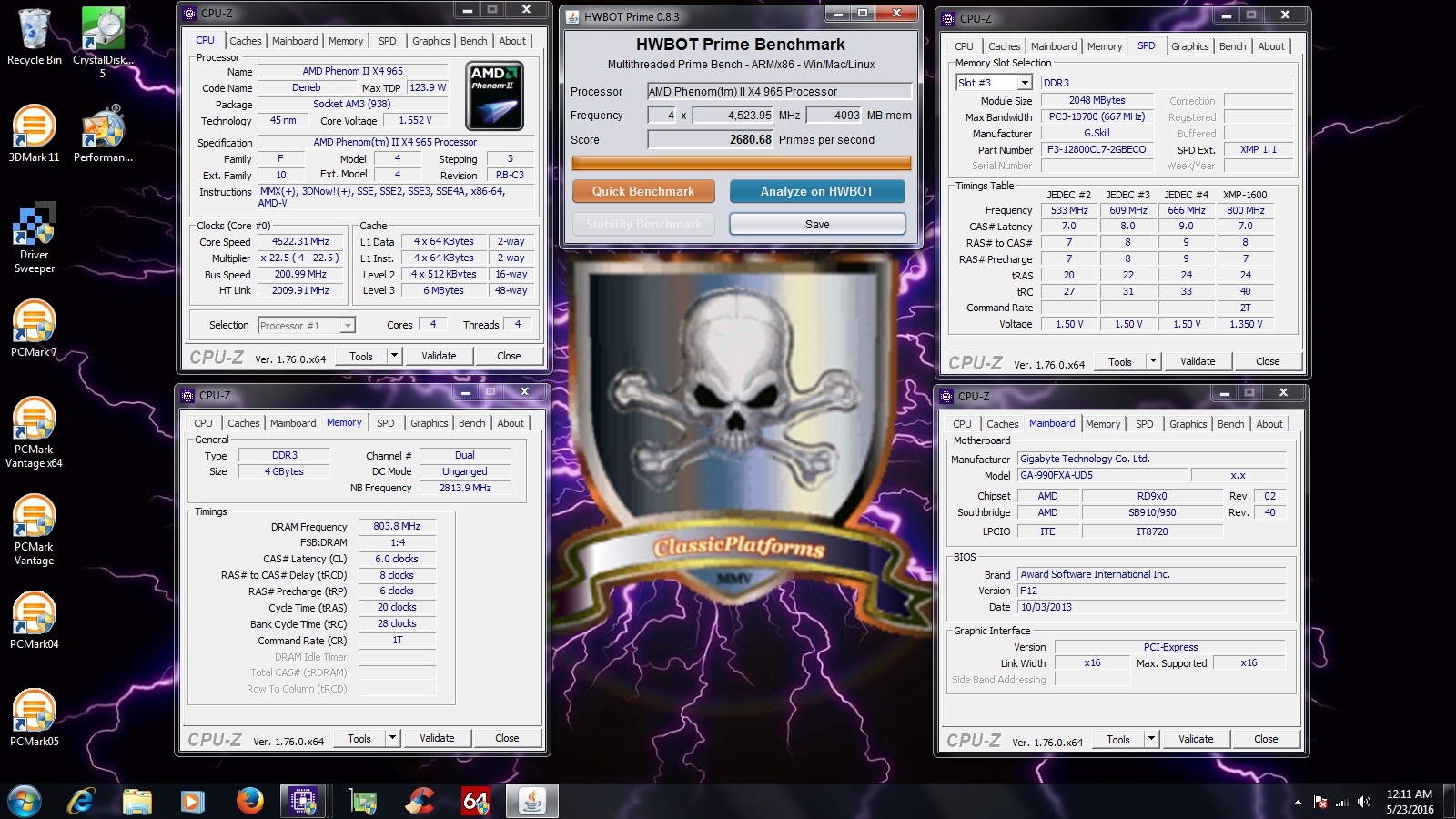Click the Action Center flag tray icon
This screenshot has width=1456, height=819.
1320,802
